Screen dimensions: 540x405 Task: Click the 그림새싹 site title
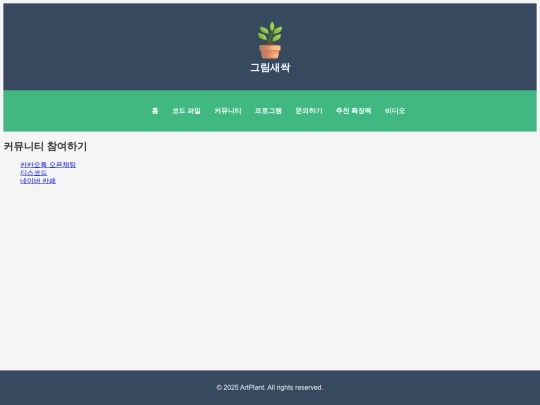270,68
